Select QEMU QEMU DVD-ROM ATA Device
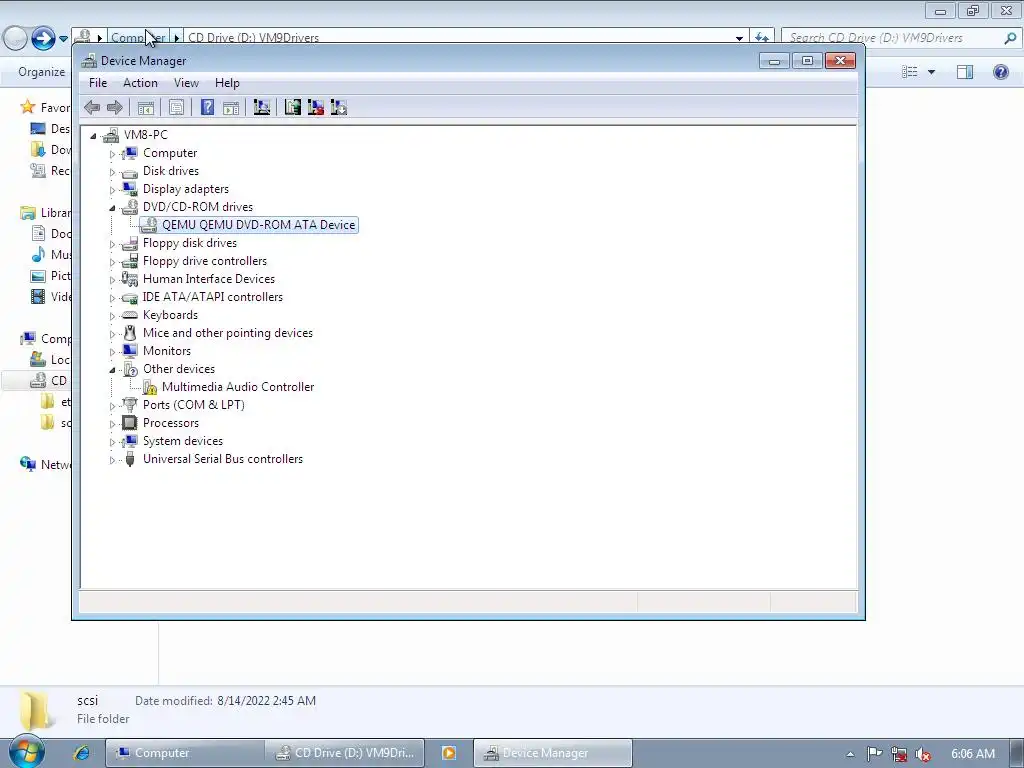The width and height of the screenshot is (1024, 768). coord(258,225)
